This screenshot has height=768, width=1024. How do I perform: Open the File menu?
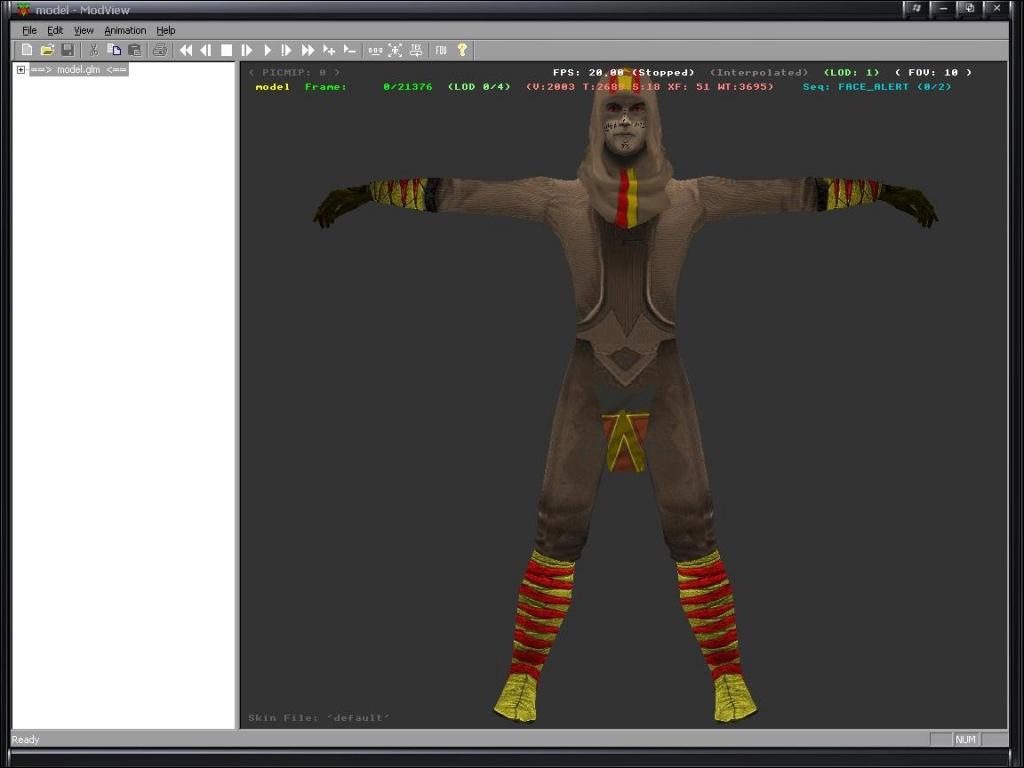coord(29,31)
